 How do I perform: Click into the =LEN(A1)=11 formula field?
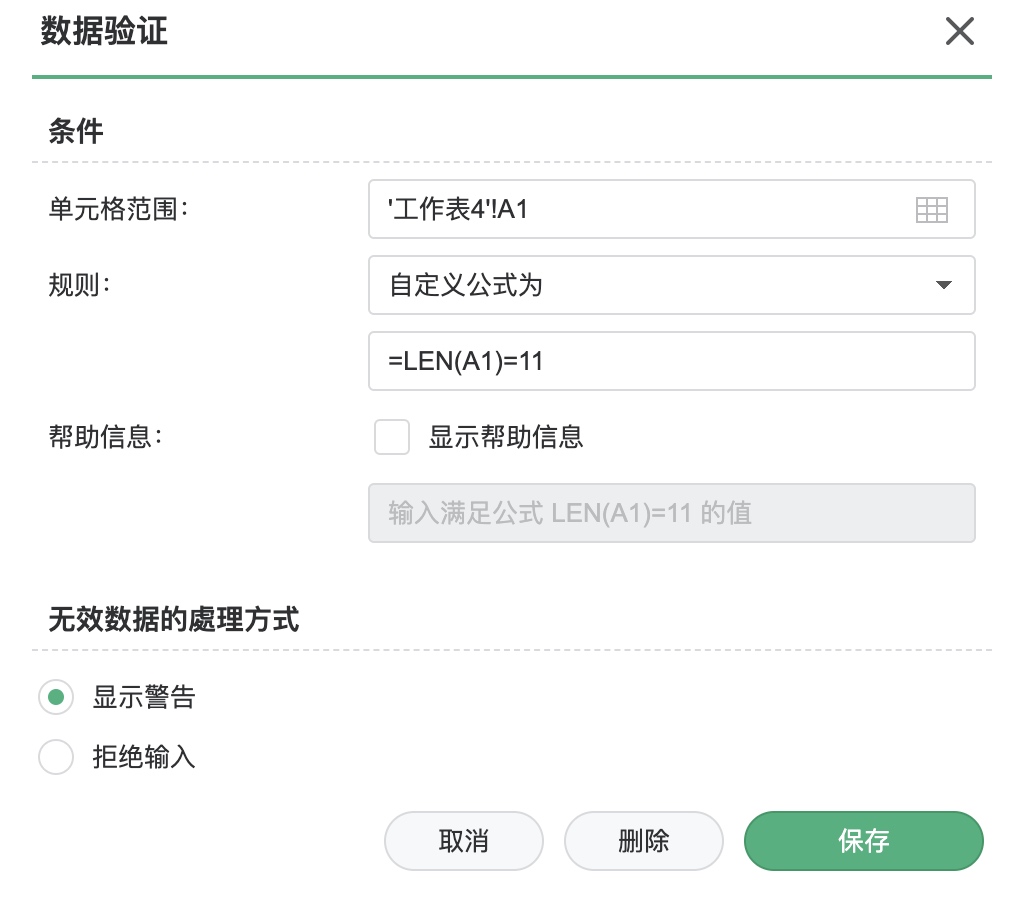[671, 361]
